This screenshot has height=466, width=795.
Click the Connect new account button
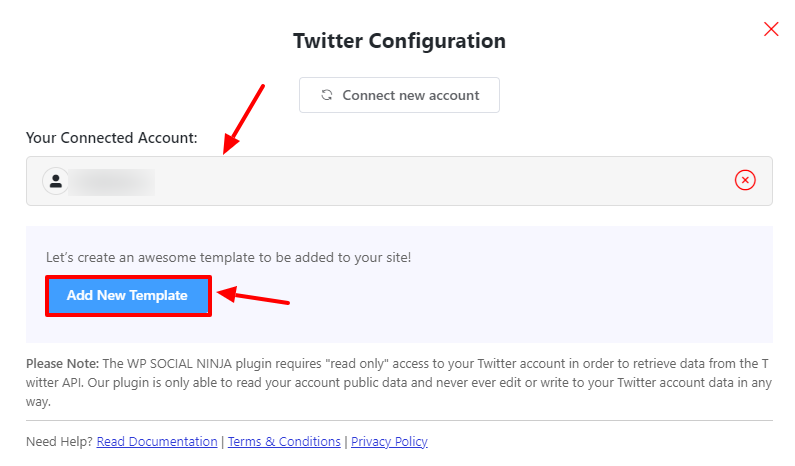click(399, 95)
